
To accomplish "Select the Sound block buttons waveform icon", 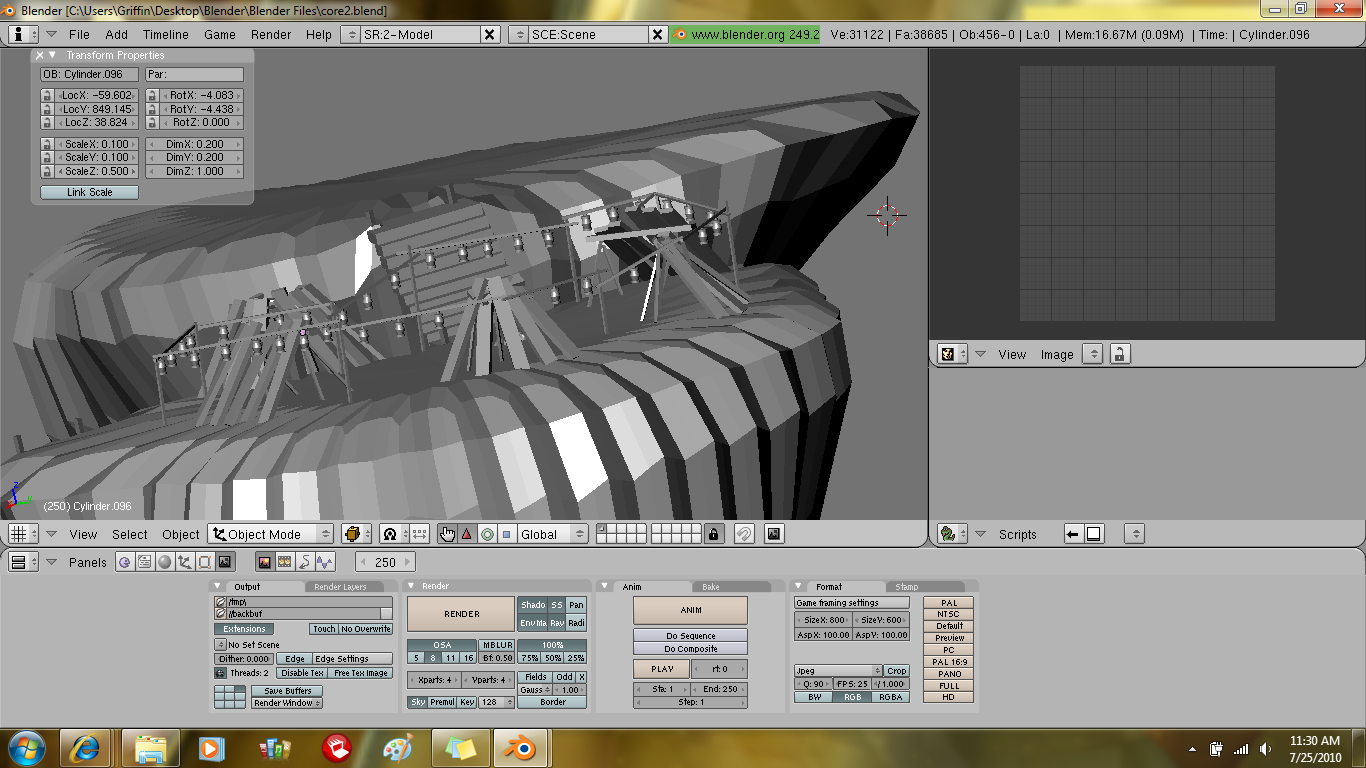I will tap(325, 562).
